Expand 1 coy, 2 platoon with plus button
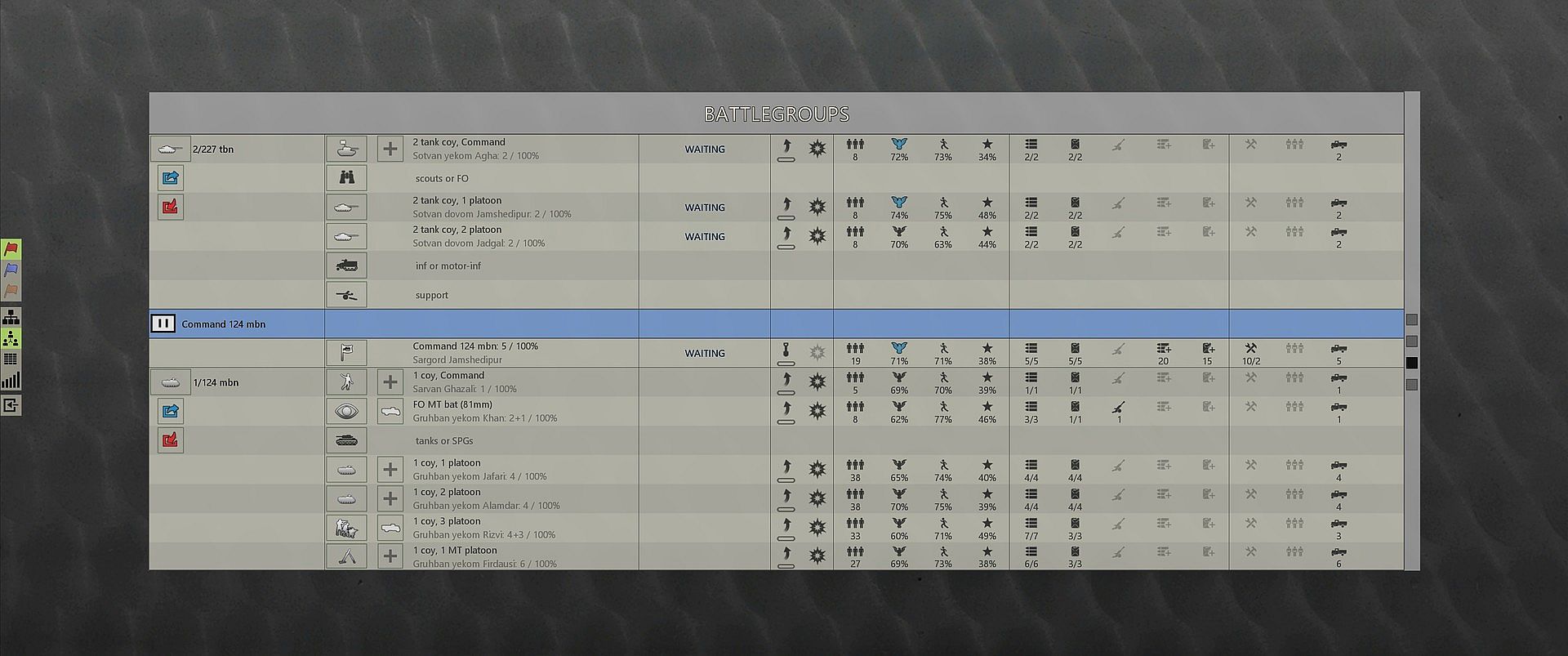This screenshot has height=656, width=1568. tap(390, 498)
